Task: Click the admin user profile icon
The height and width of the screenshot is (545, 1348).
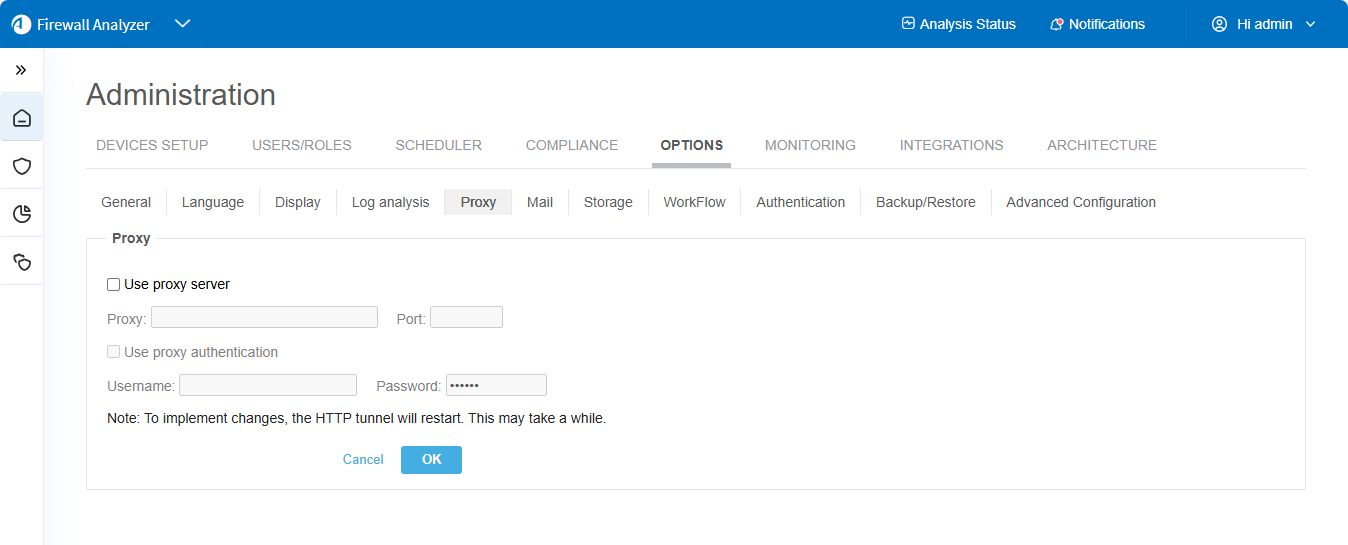Action: [x=1219, y=24]
